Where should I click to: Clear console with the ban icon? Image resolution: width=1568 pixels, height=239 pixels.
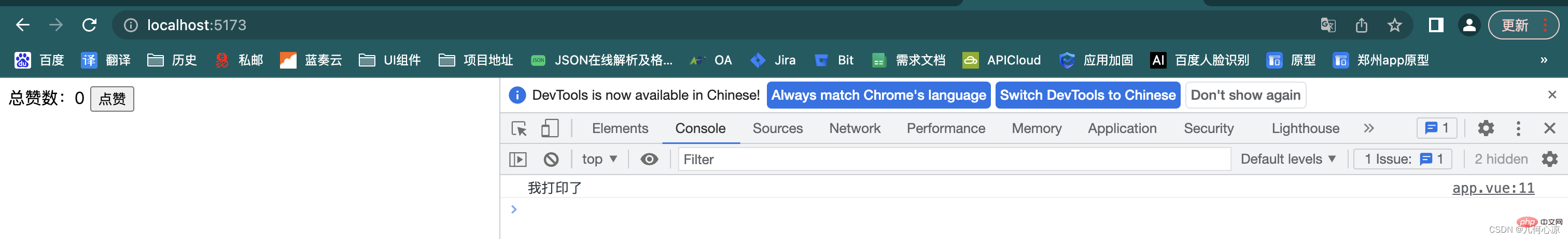coord(551,160)
